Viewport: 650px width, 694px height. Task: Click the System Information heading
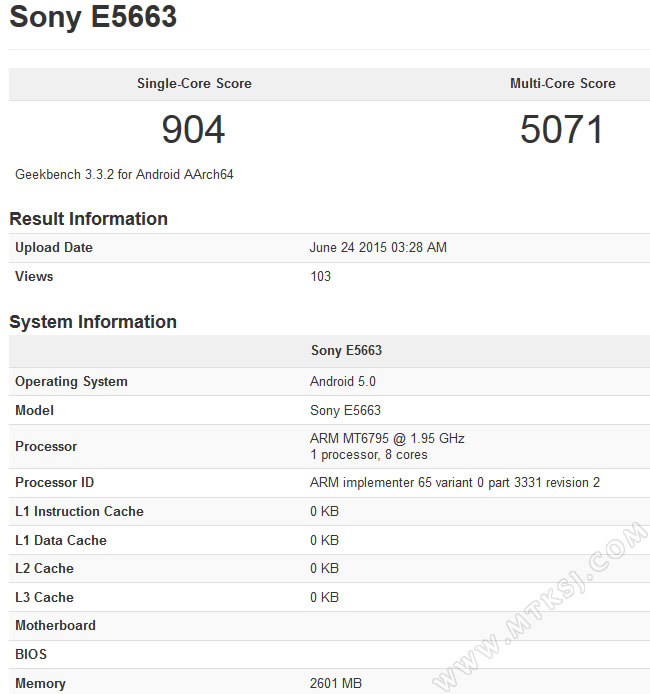pos(93,322)
